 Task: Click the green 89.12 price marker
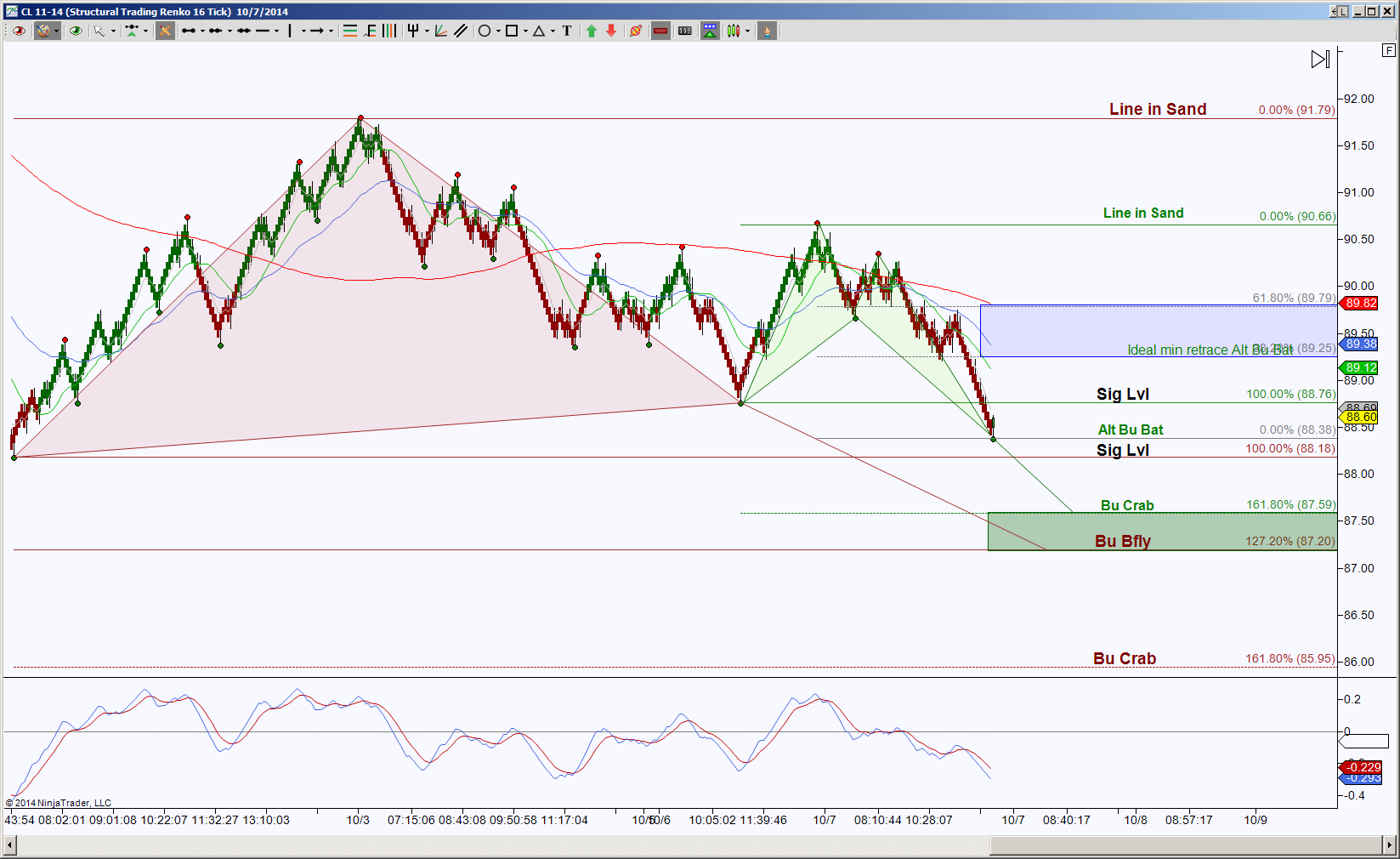(x=1359, y=368)
